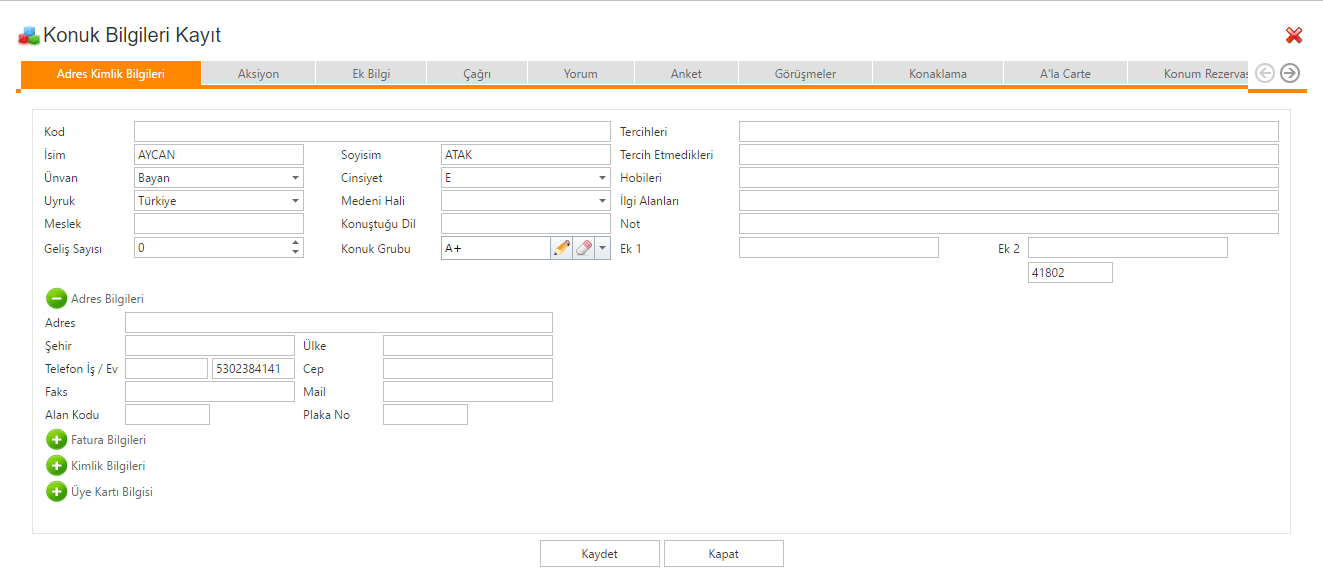This screenshot has width=1323, height=581.
Task: Switch to the Aksiyon tab
Action: [258, 74]
